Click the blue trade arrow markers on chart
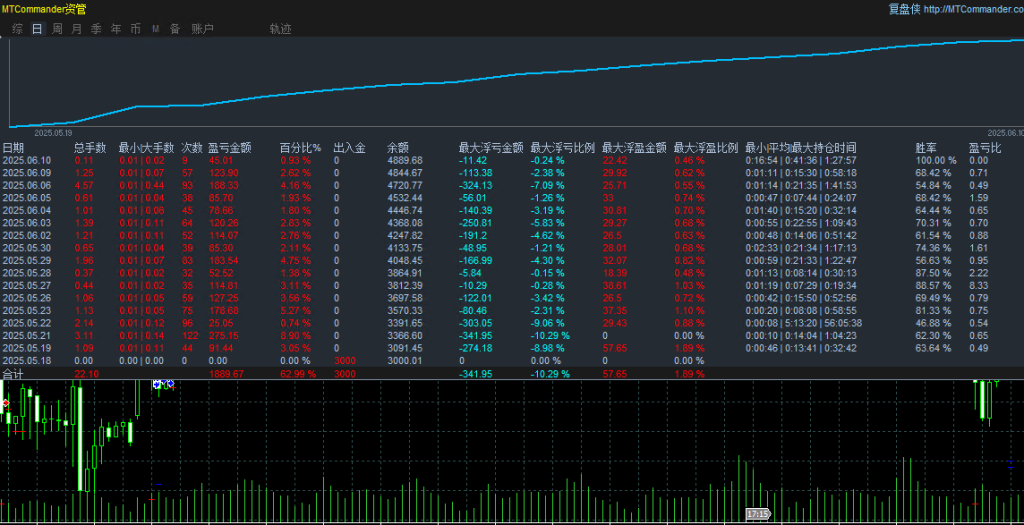 pyautogui.click(x=163, y=384)
